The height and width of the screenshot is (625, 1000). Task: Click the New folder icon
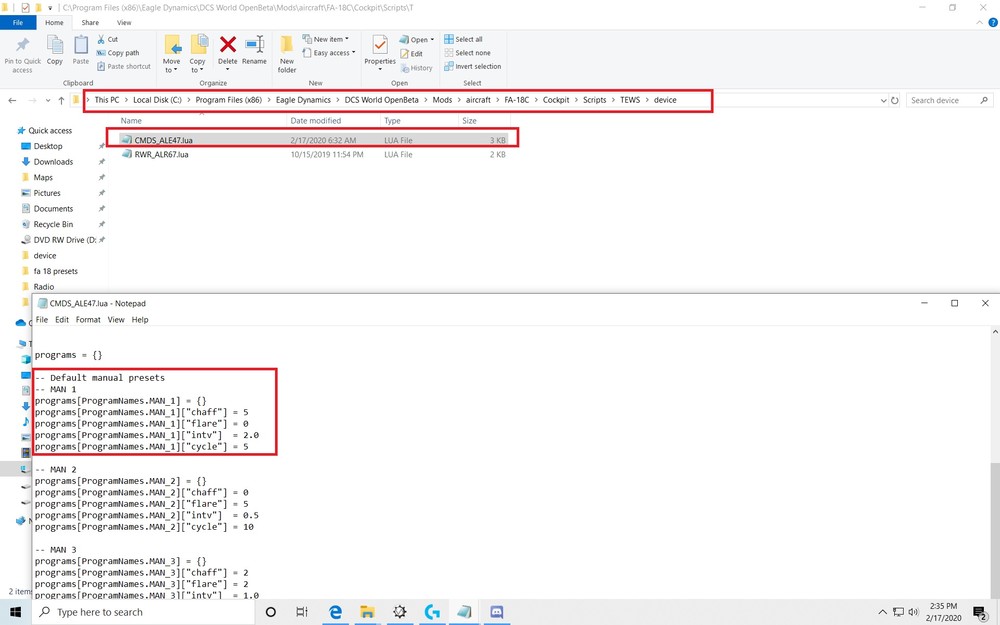coord(287,45)
